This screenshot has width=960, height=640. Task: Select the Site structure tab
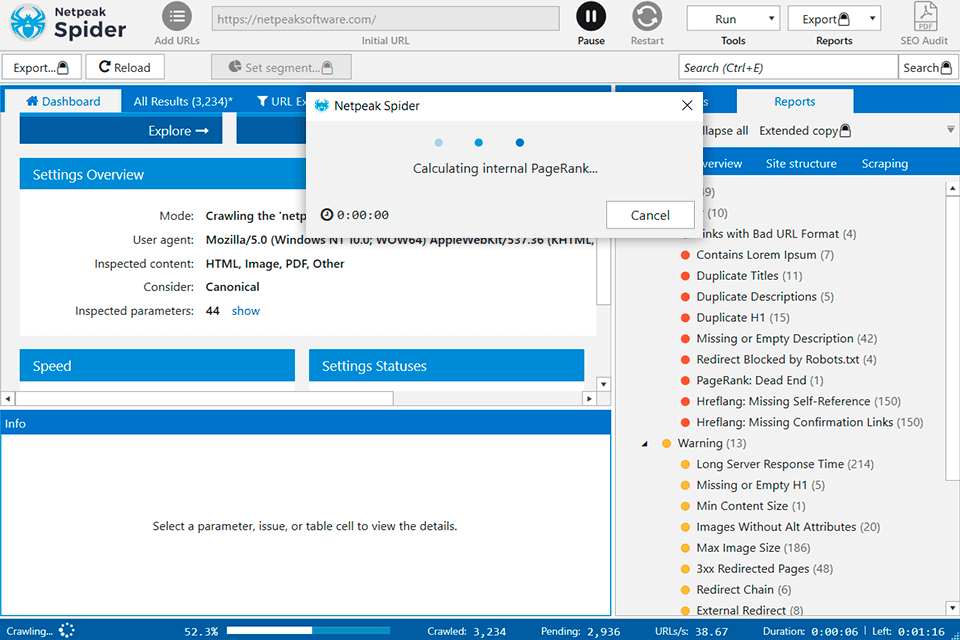point(801,164)
